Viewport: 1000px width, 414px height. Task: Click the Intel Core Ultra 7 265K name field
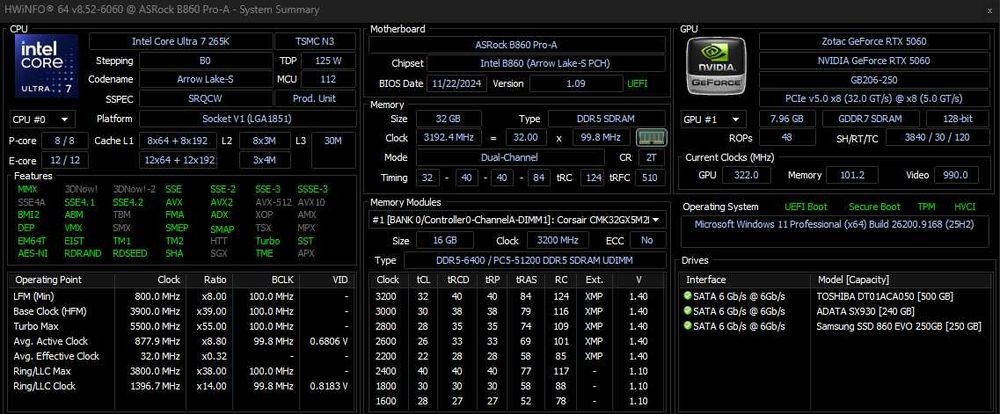[x=180, y=41]
